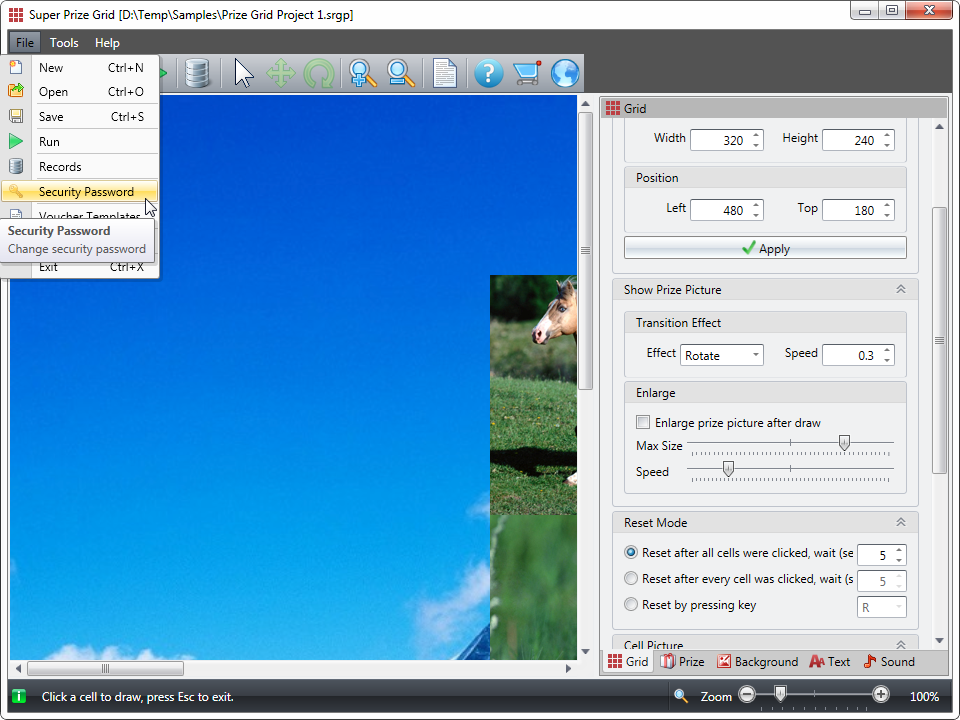This screenshot has width=960, height=720.
Task: Click the Records database toolbar icon
Action: 198,73
